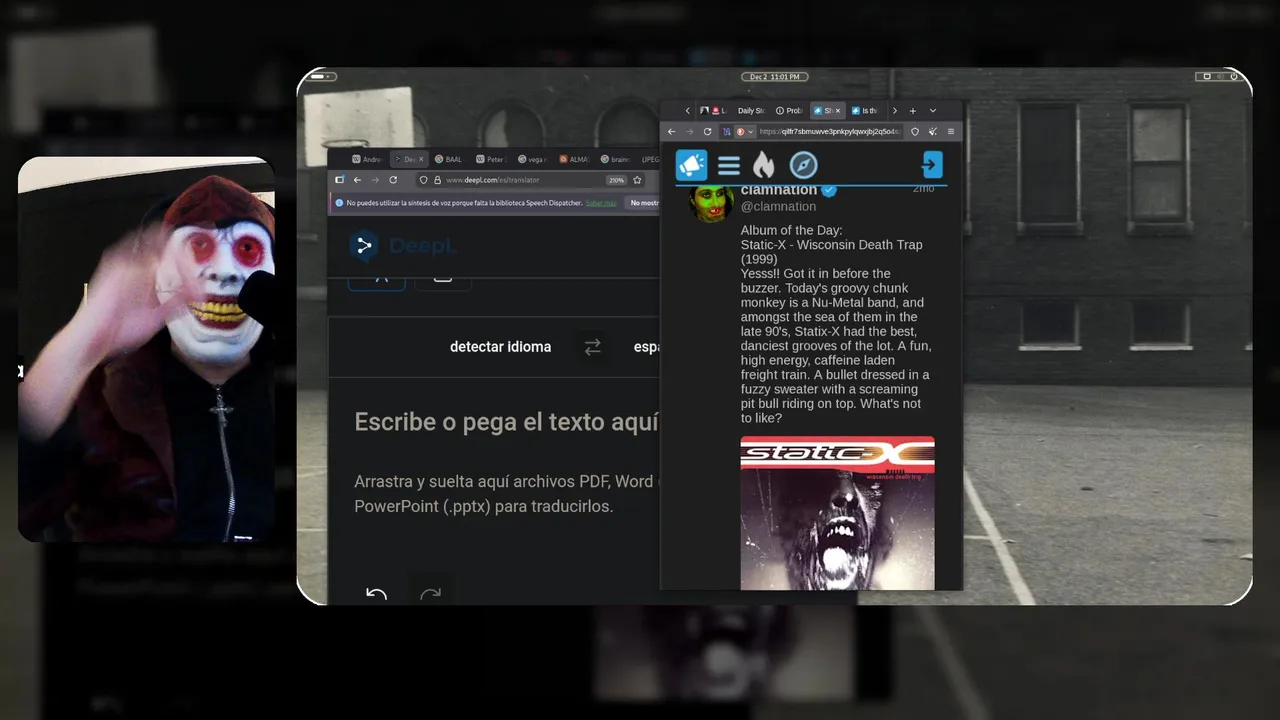This screenshot has width=1280, height=720.
Task: Click the tab overview icon in DeepL window
Action: (x=339, y=180)
